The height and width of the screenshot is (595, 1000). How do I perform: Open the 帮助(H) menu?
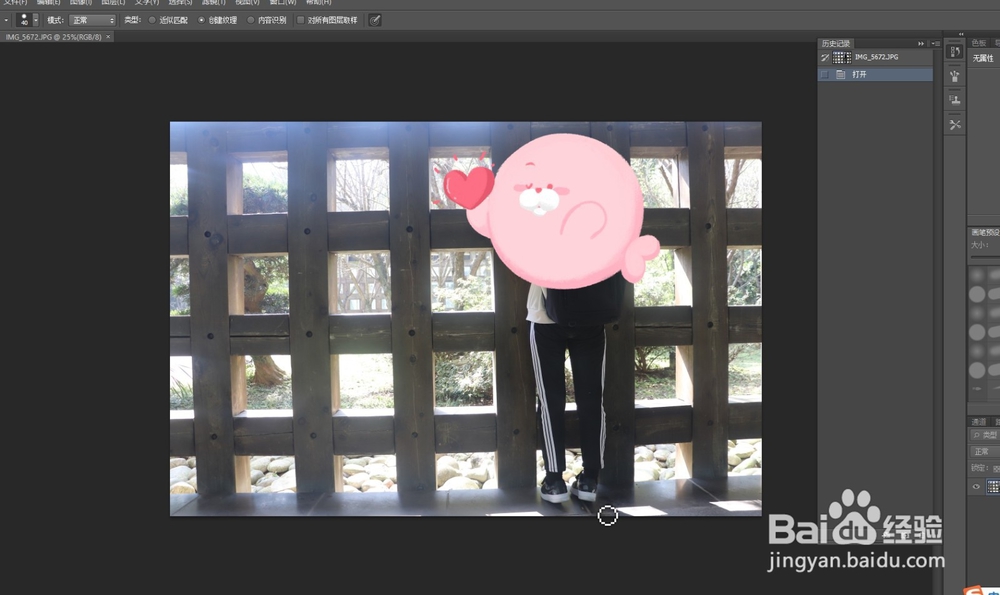coord(318,3)
